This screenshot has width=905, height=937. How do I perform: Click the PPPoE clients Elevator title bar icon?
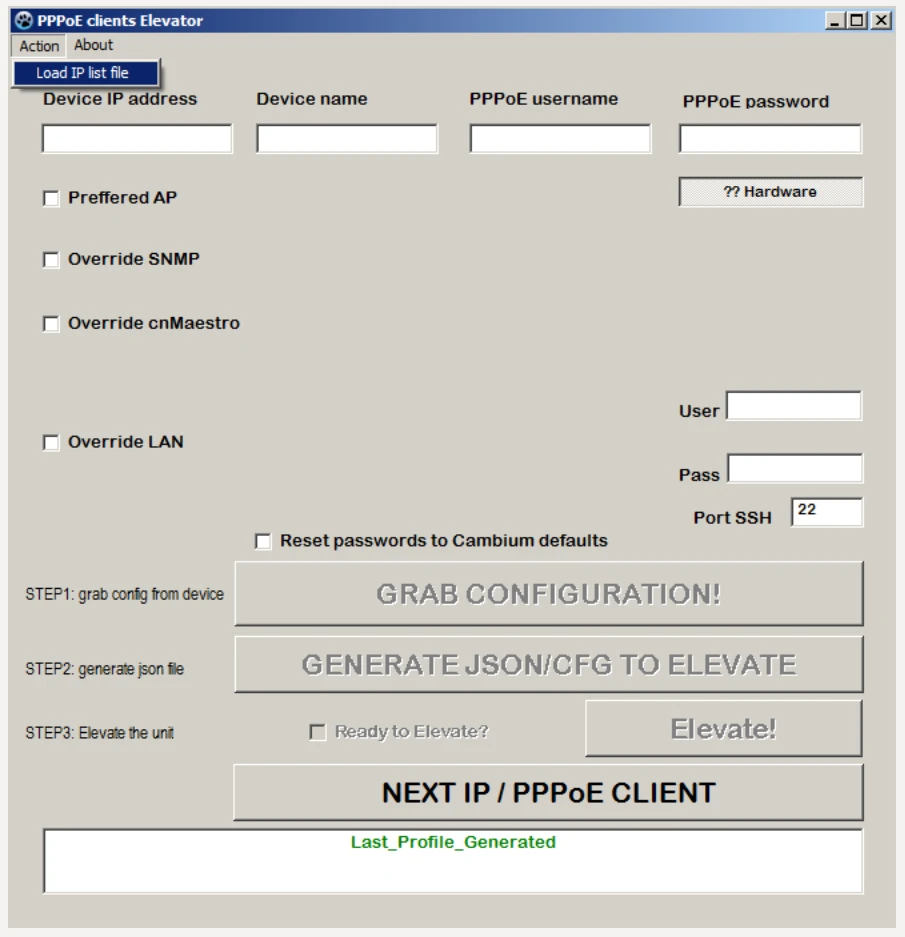[24, 21]
